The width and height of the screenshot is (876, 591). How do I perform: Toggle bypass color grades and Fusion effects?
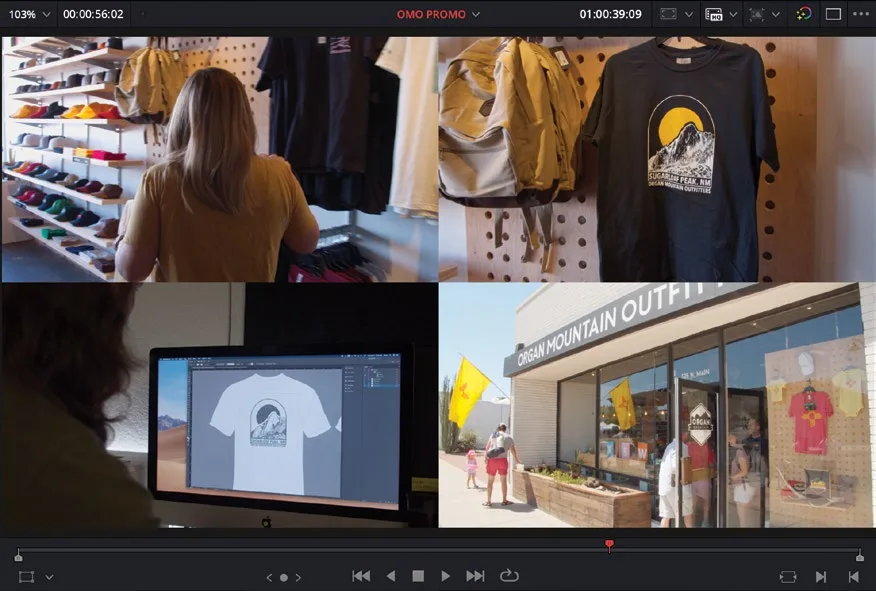click(x=803, y=14)
